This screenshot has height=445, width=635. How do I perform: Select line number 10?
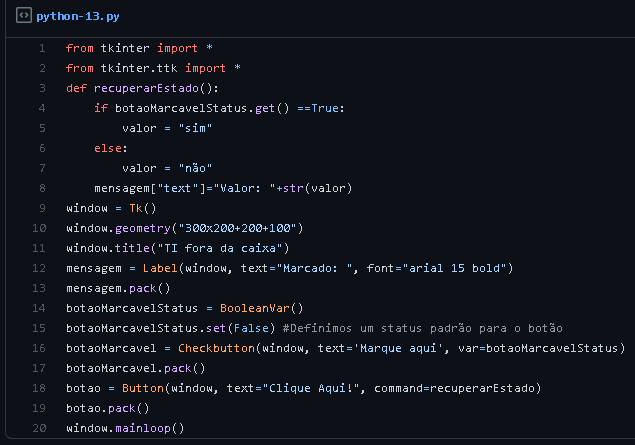39,228
